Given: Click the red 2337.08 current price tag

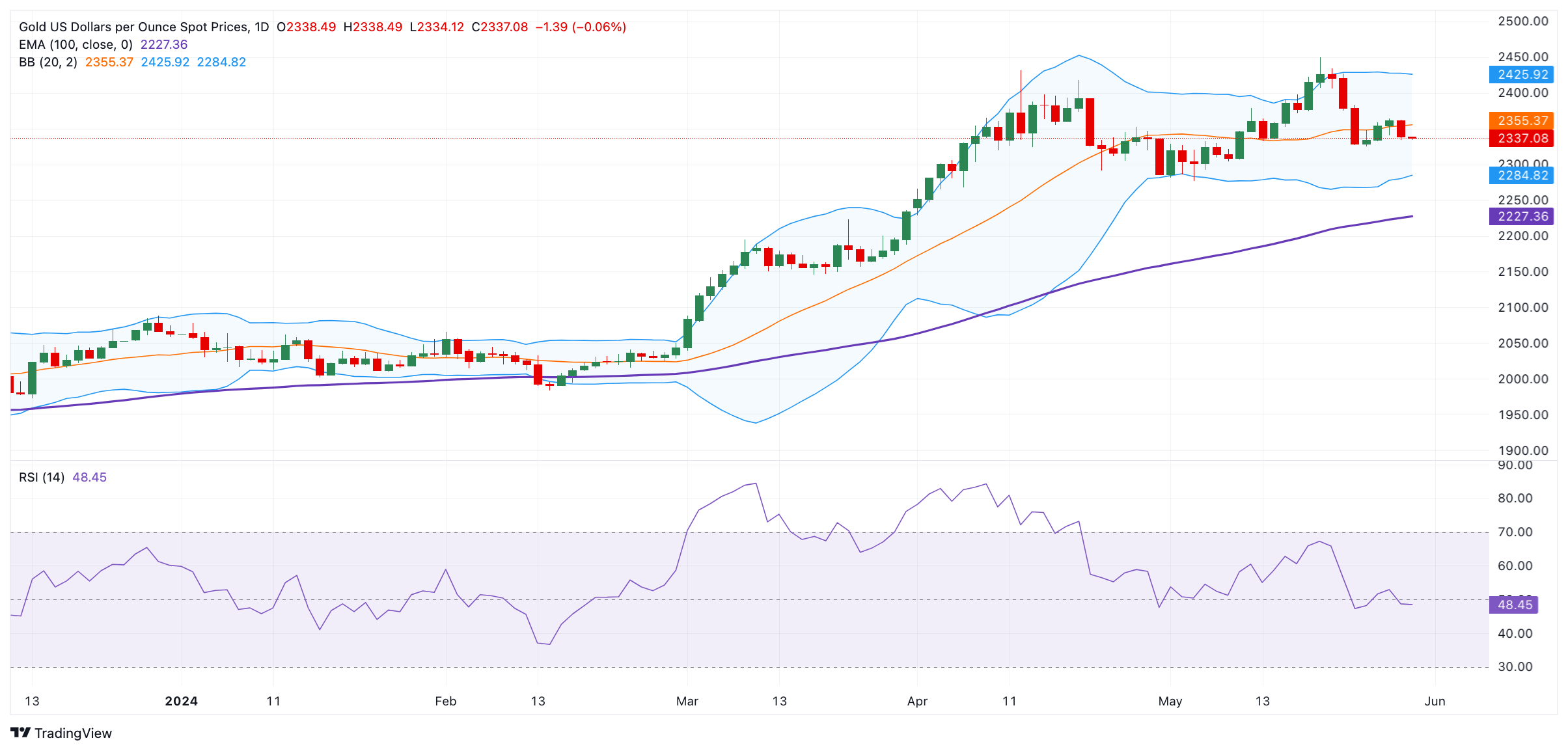Looking at the screenshot, I should tap(1521, 138).
